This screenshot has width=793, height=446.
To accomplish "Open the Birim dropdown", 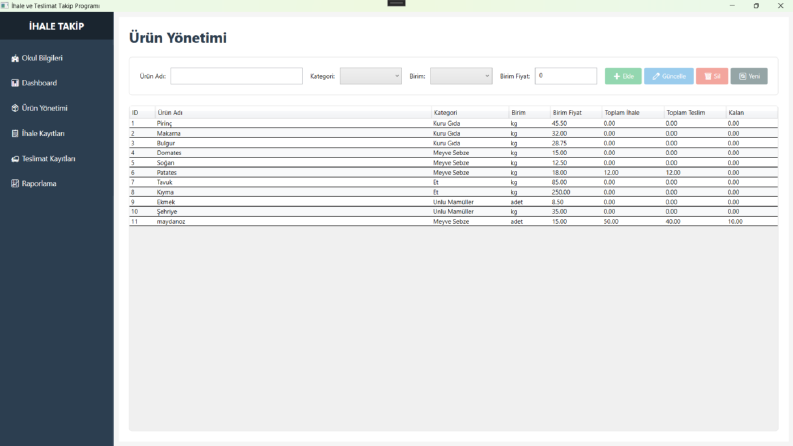I will pos(461,76).
